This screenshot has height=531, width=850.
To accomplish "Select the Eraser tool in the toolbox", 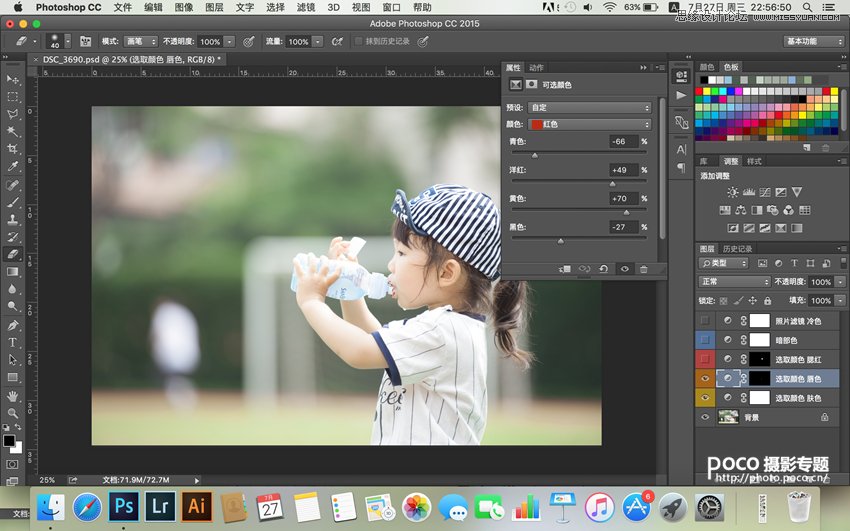I will 12,254.
